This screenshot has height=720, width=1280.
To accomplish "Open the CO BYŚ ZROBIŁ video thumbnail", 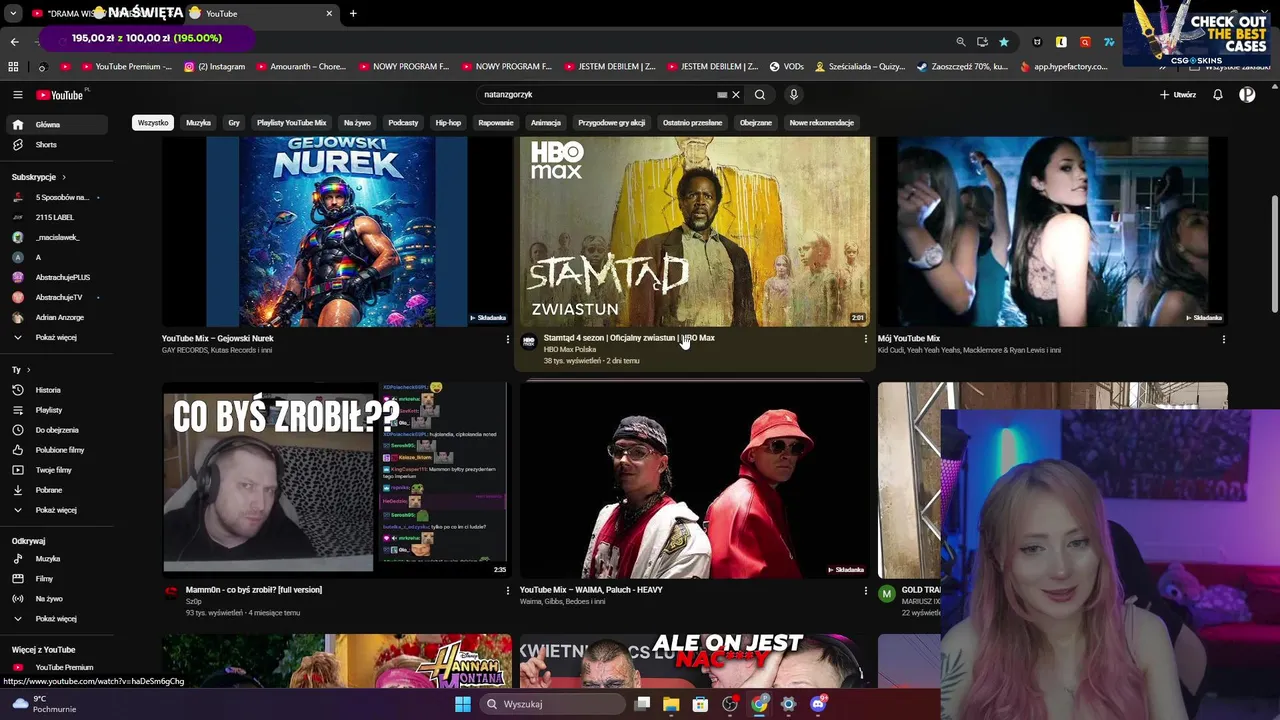I will pyautogui.click(x=337, y=480).
